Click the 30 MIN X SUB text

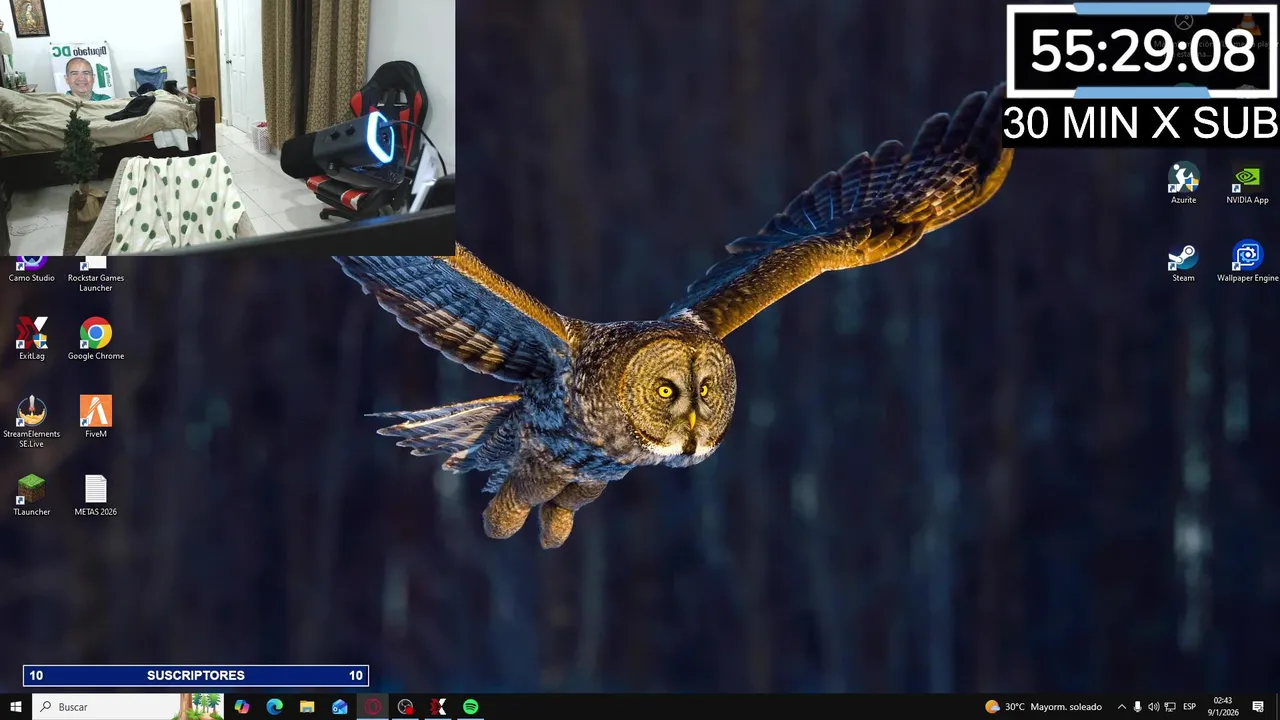(x=1141, y=124)
